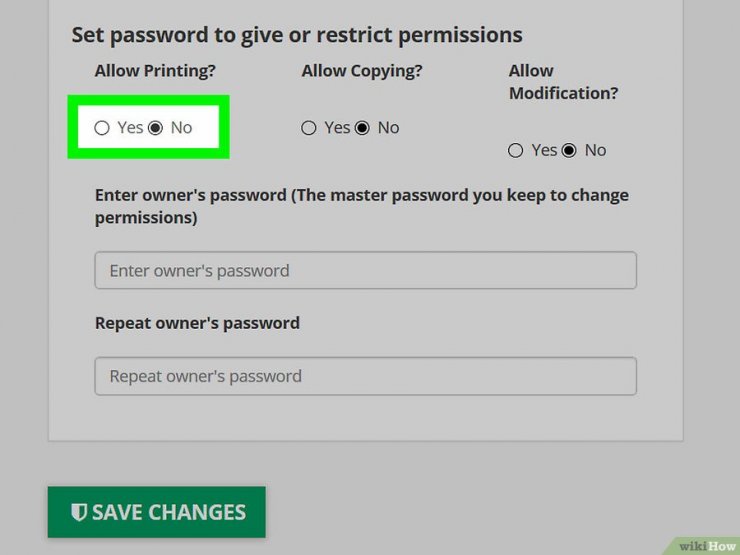740x555 pixels.
Task: Click the Allow Copying? label
Action: coord(362,71)
